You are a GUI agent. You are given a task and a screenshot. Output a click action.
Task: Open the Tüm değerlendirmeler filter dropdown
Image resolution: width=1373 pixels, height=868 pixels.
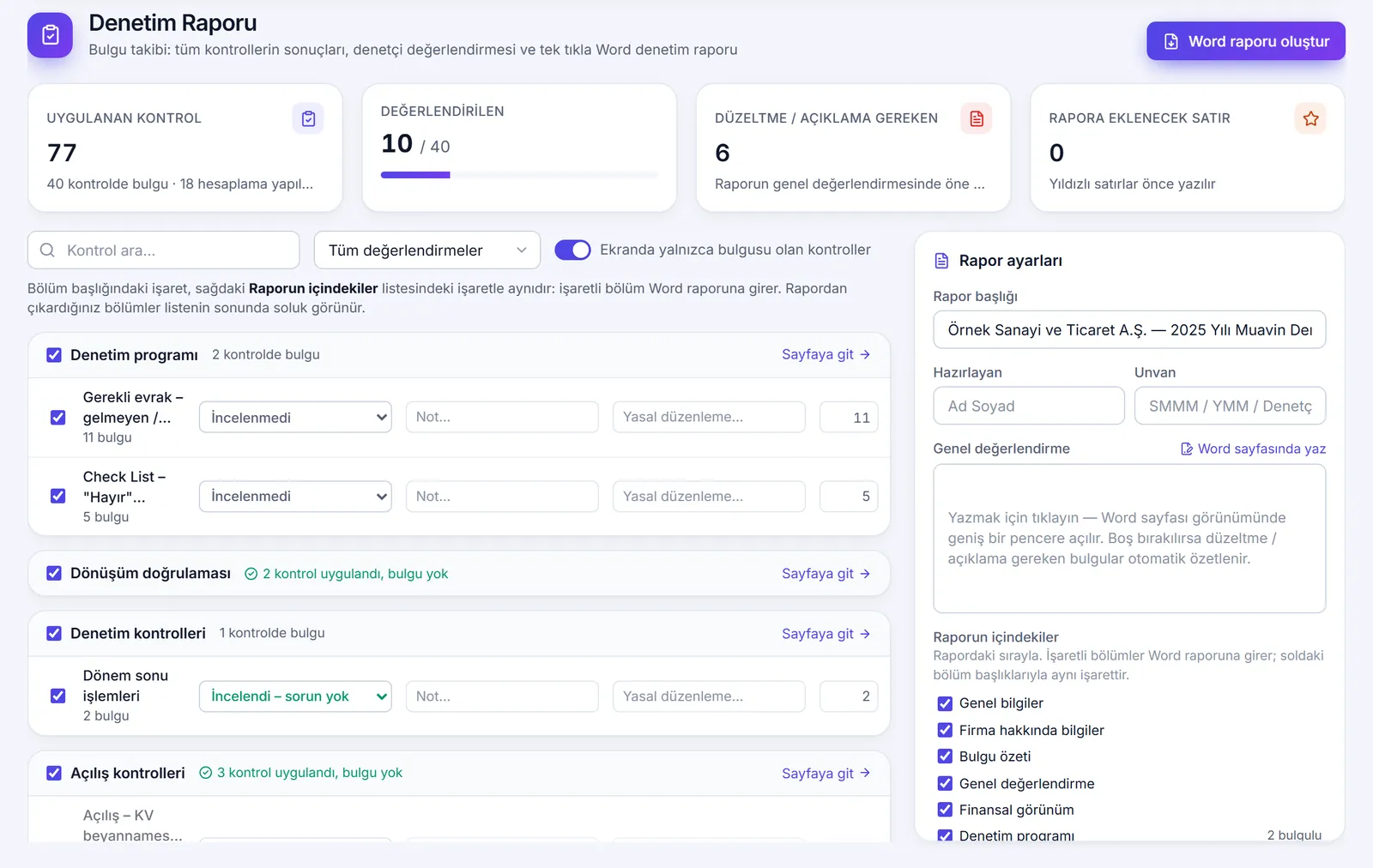pyautogui.click(x=427, y=250)
